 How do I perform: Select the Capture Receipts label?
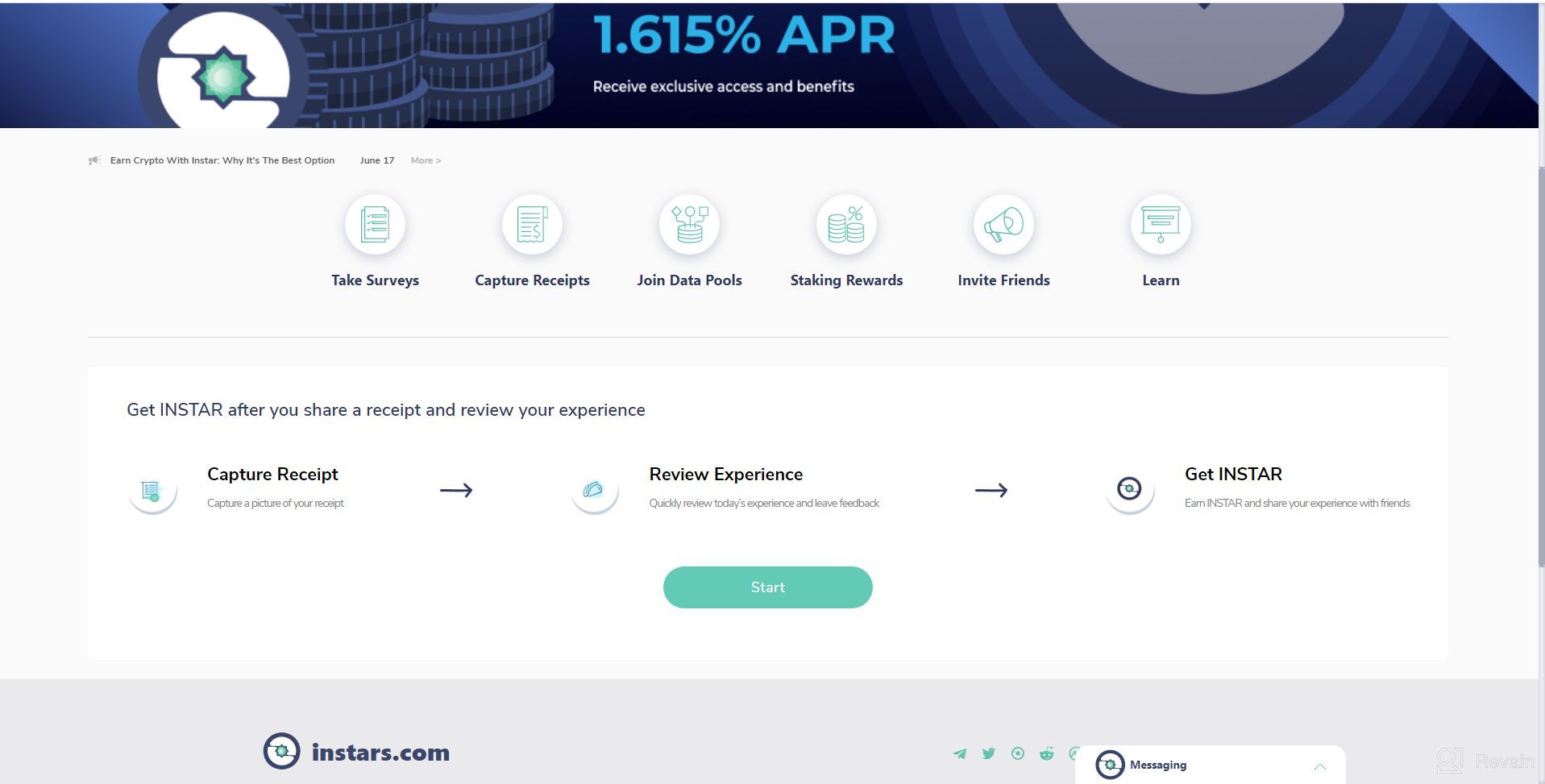(x=532, y=280)
